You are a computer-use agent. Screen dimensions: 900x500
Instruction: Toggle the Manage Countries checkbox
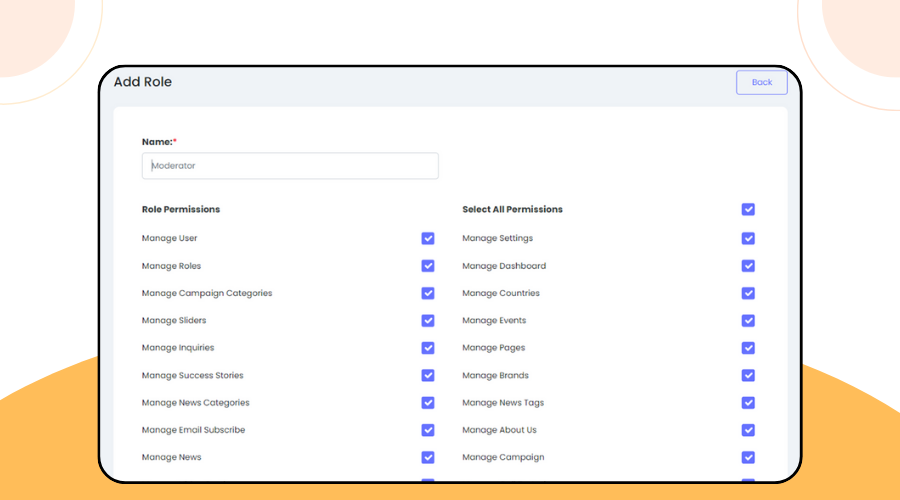tap(748, 294)
